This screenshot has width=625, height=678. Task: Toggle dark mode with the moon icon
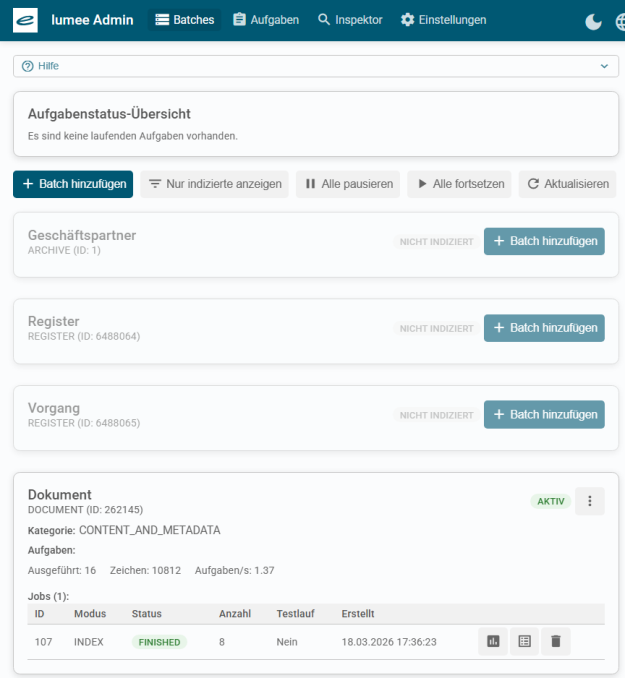point(593,21)
